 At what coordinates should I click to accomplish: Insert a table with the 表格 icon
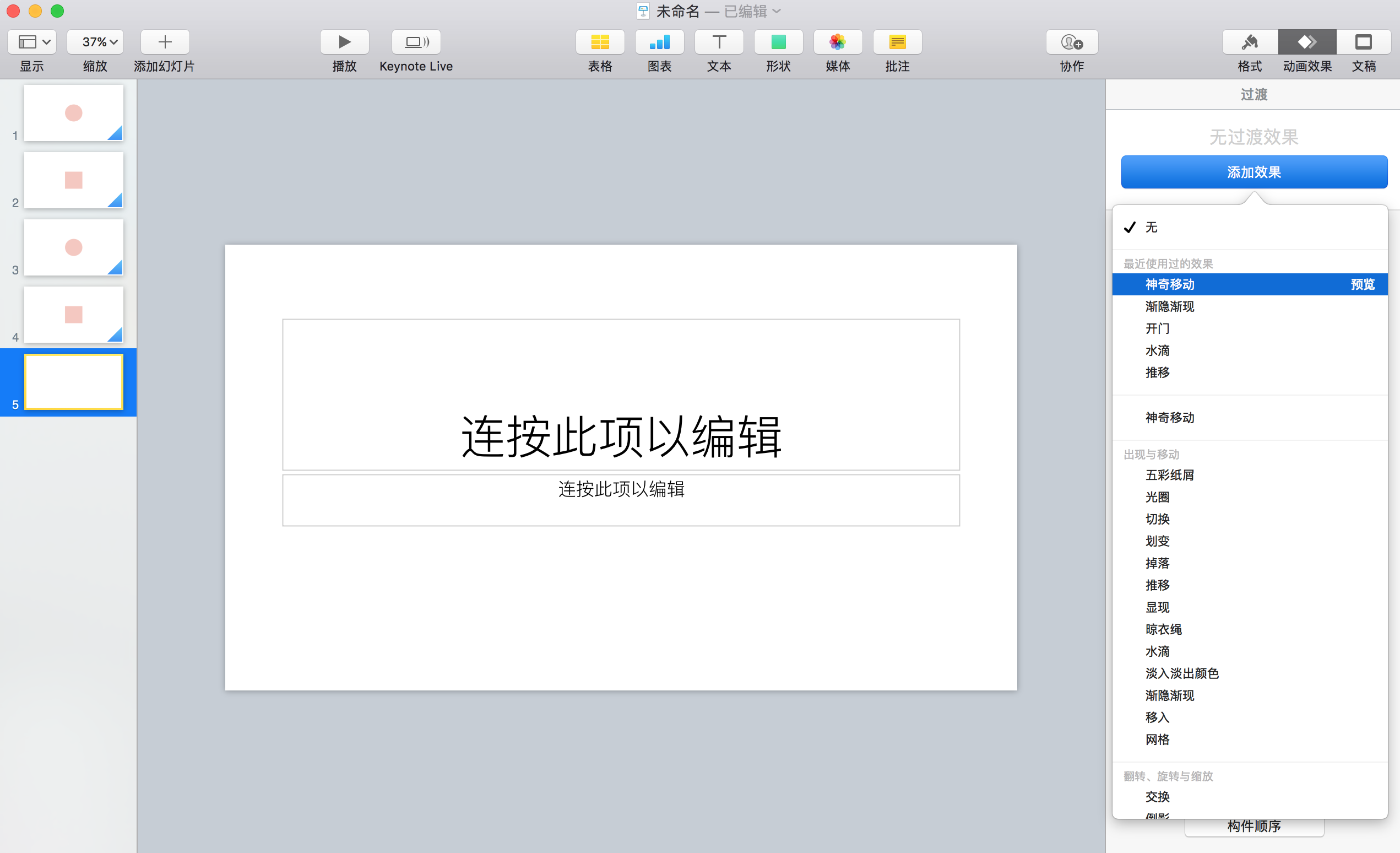pos(600,42)
